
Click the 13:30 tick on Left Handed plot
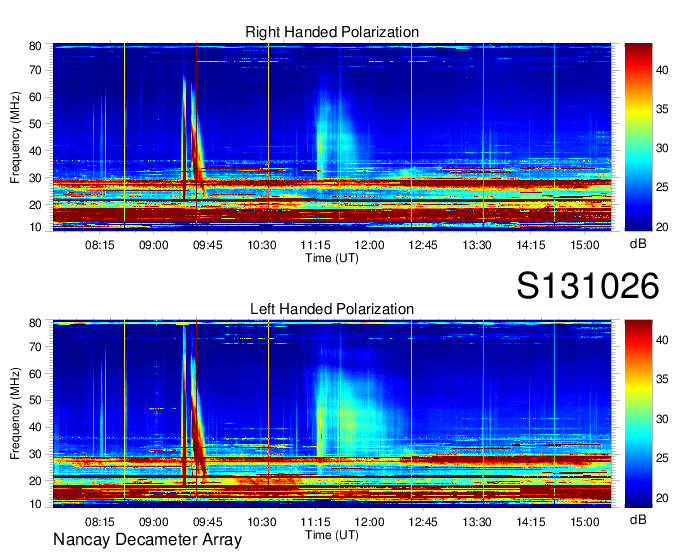[x=477, y=522]
